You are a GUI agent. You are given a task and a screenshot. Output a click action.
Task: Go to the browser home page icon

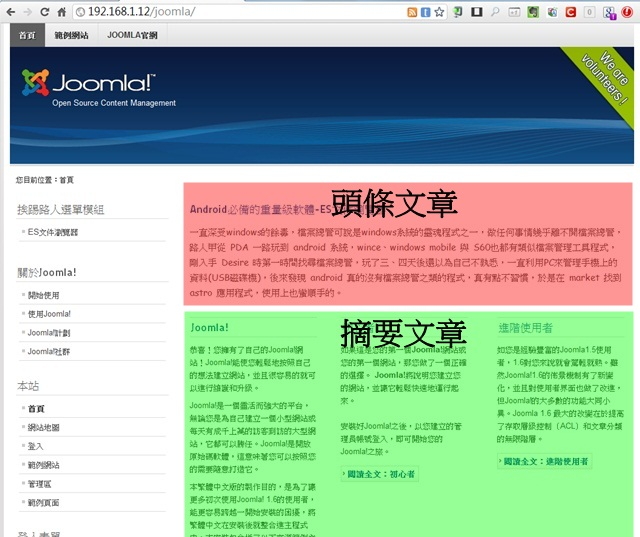pos(62,12)
